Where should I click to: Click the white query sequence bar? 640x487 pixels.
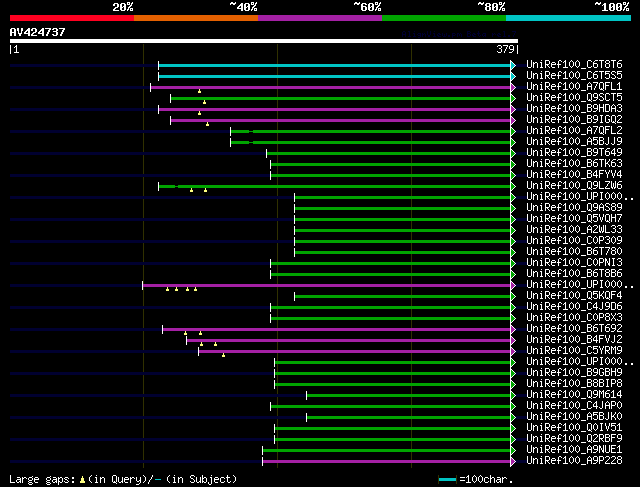264,41
